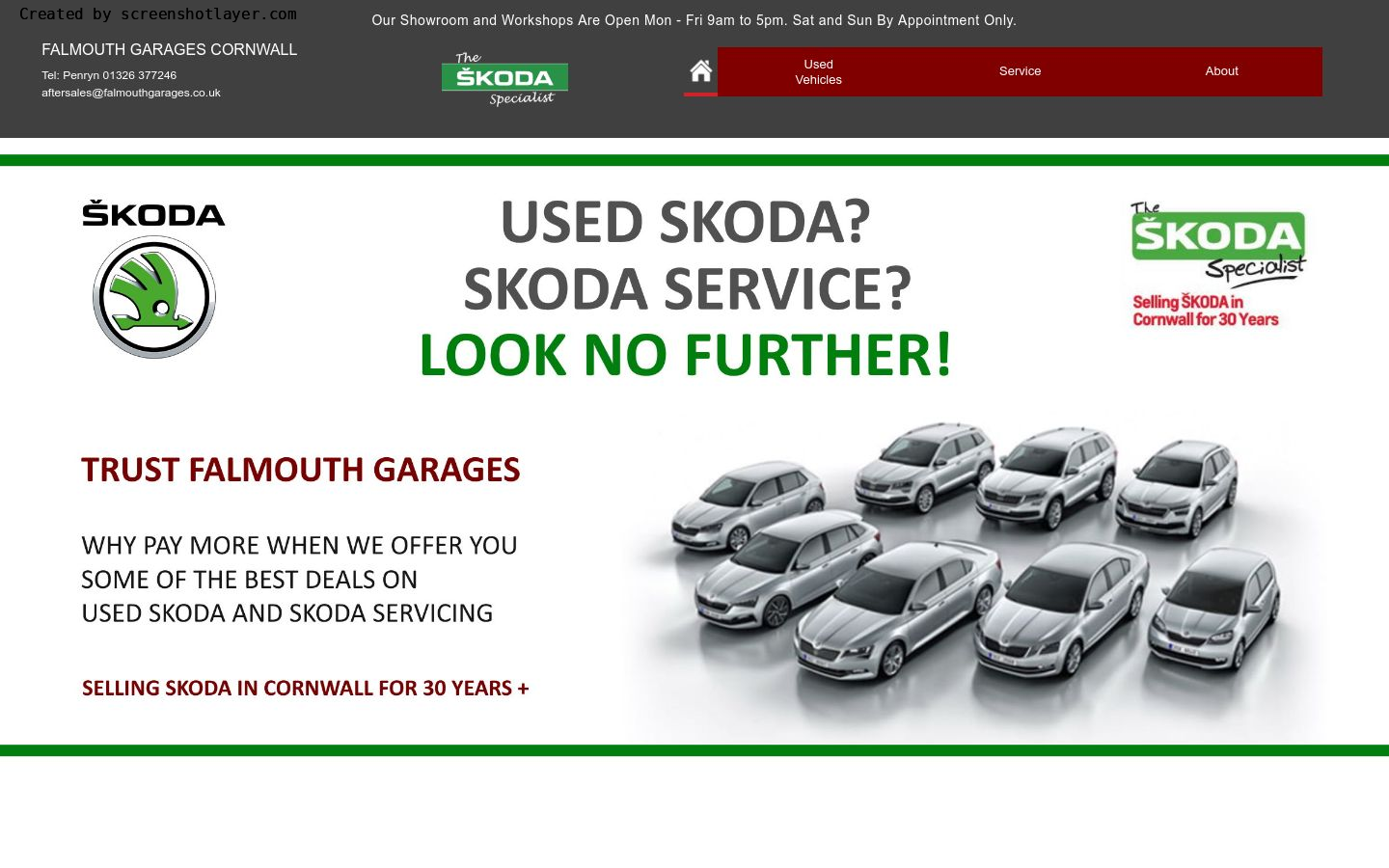Click the 'USED SKODA?' headline text
The width and height of the screenshot is (1389, 868).
tap(685, 222)
